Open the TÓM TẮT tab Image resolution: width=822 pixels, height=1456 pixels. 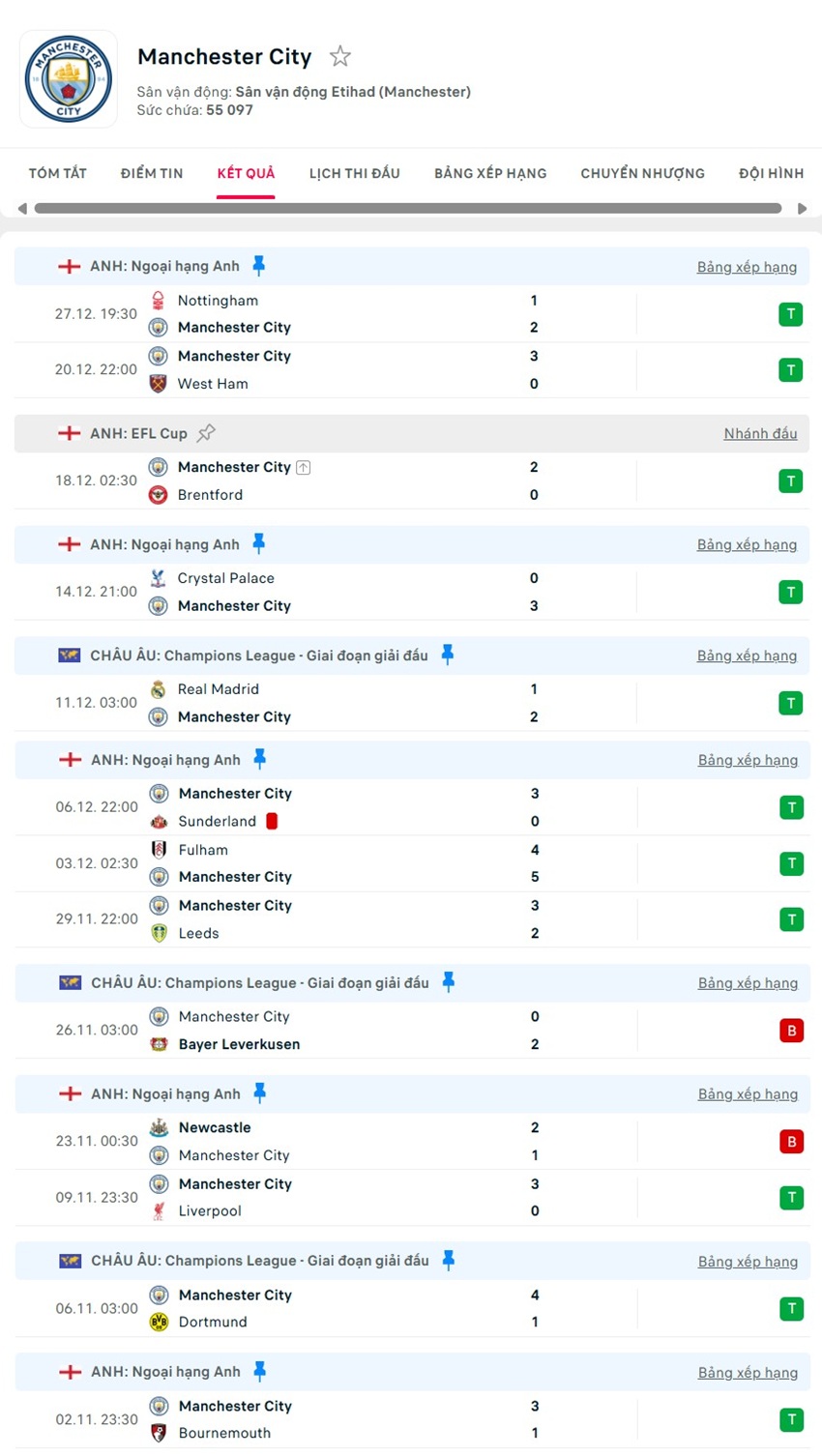click(x=58, y=173)
